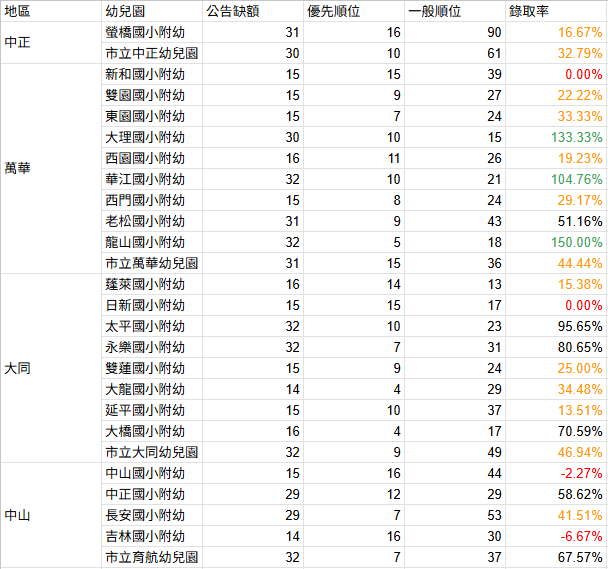Select the 華江國小附幼 cell
Screen dimensions: 608x569
152,179
